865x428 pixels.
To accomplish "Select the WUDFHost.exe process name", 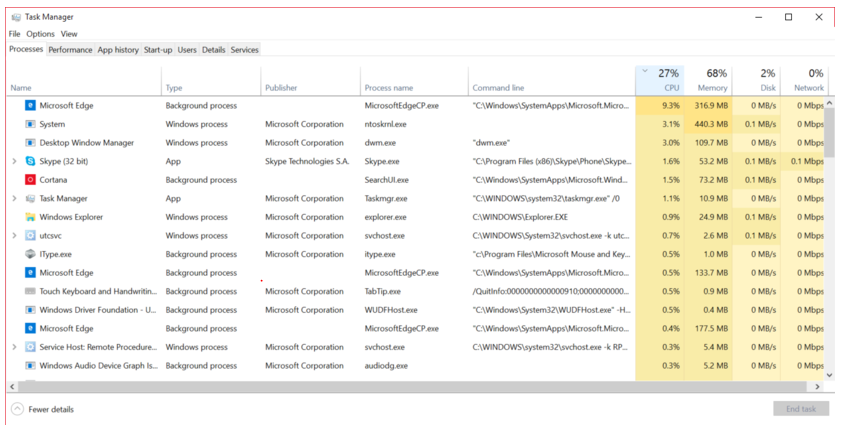I will click(x=391, y=310).
